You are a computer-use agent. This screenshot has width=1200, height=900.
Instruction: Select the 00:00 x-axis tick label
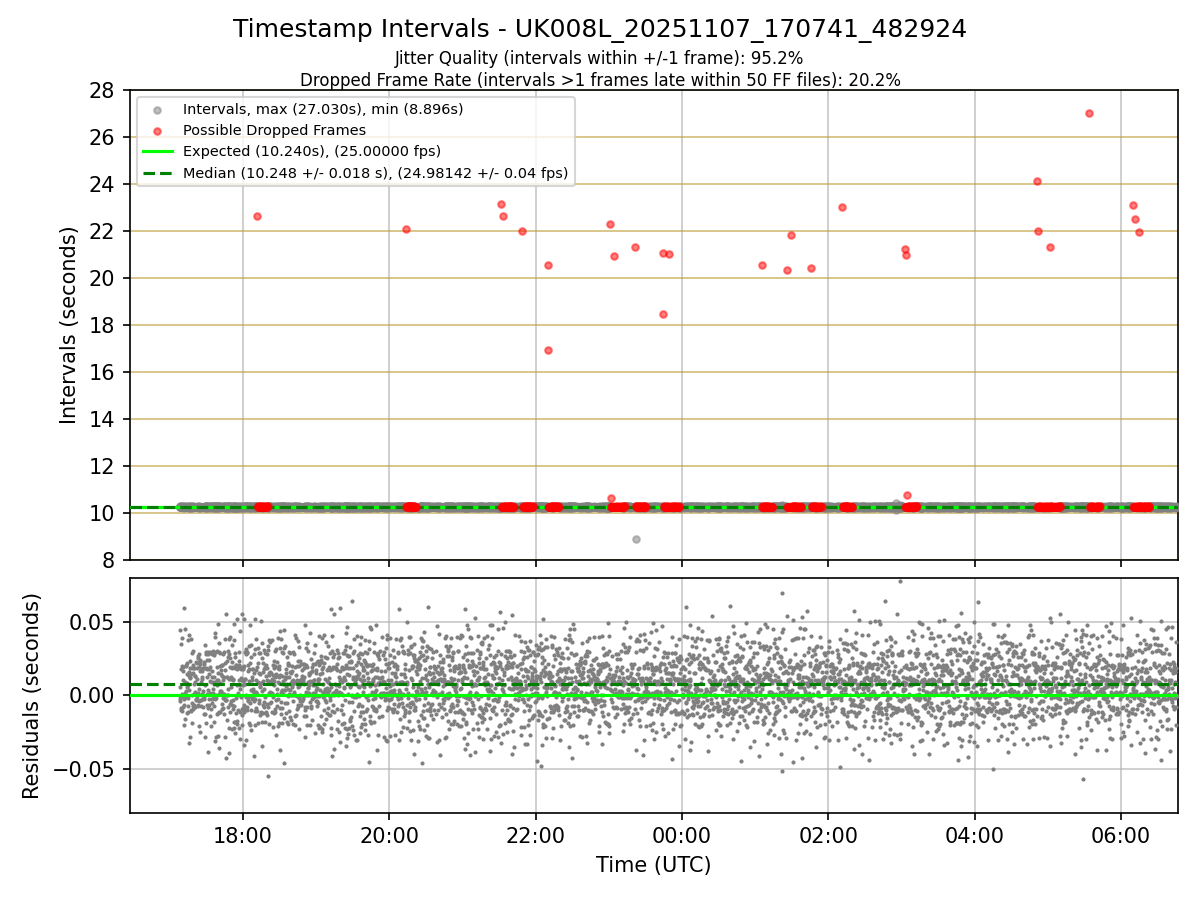[x=682, y=835]
